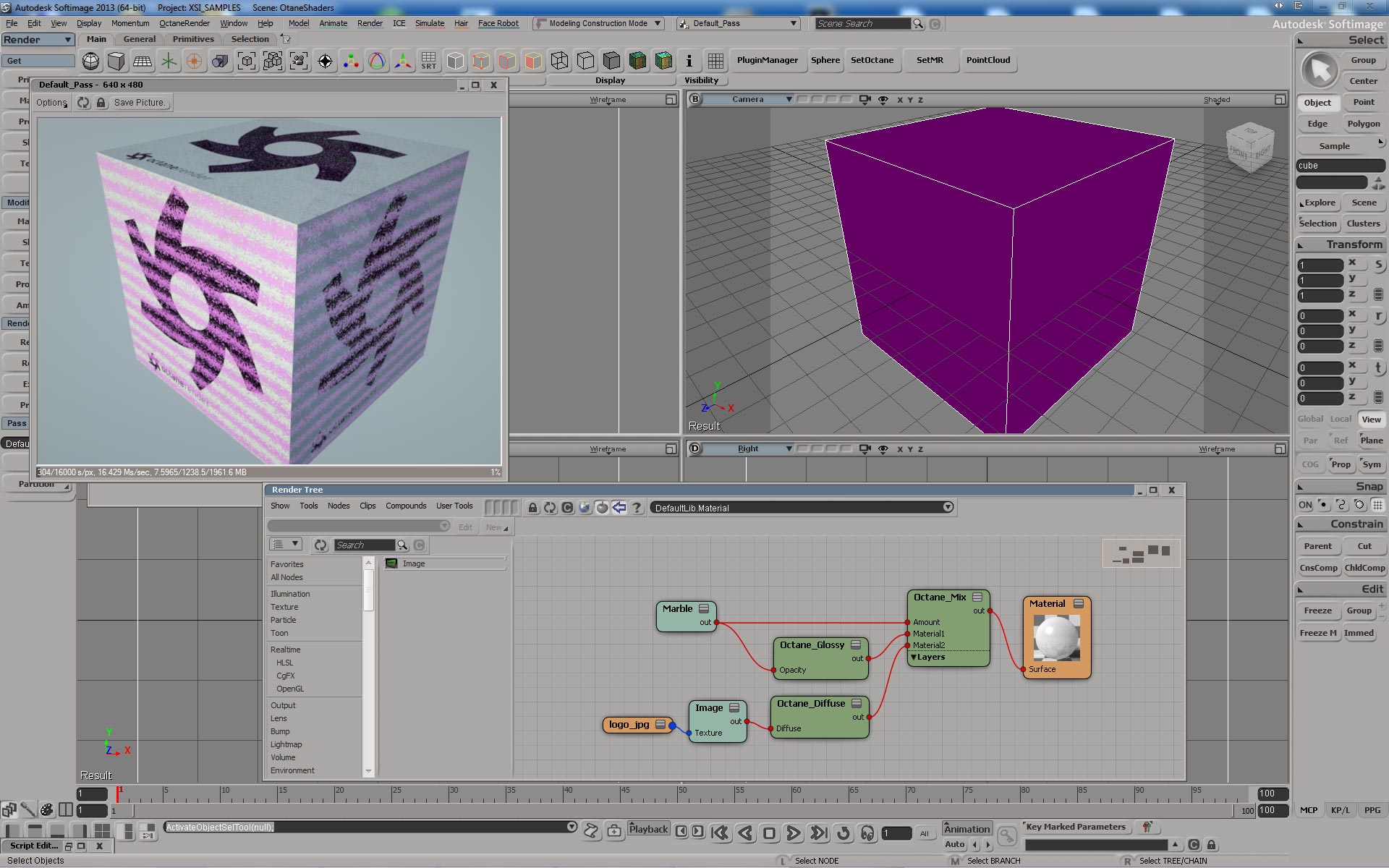Click the lock icon in Render Tree toolbar
This screenshot has height=868, width=1389.
point(532,508)
